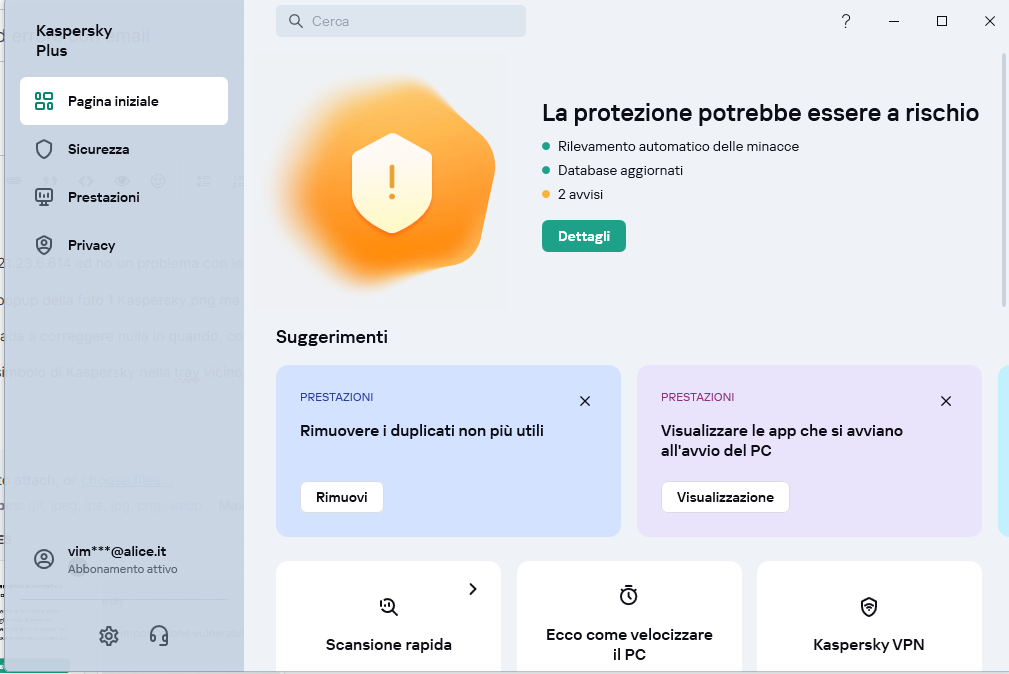Close the startup apps suggestion card
The image size is (1009, 674).
tap(946, 401)
